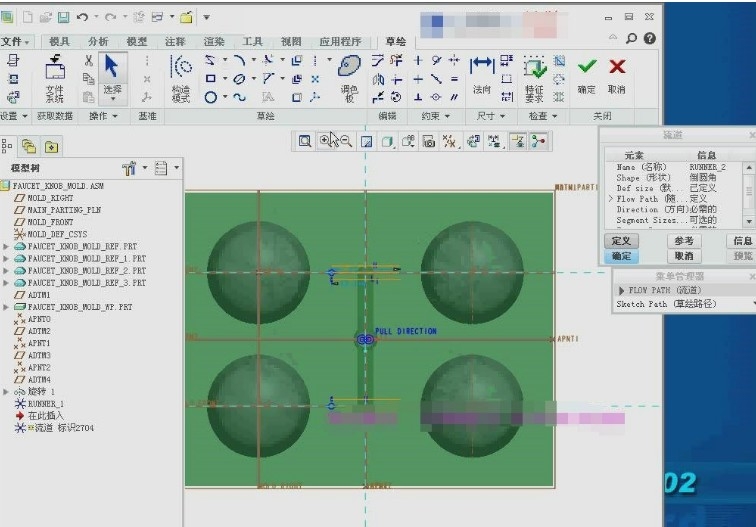The image size is (756, 527).
Task: Click the green 确定 checkmark in ribbon
Action: click(x=587, y=67)
